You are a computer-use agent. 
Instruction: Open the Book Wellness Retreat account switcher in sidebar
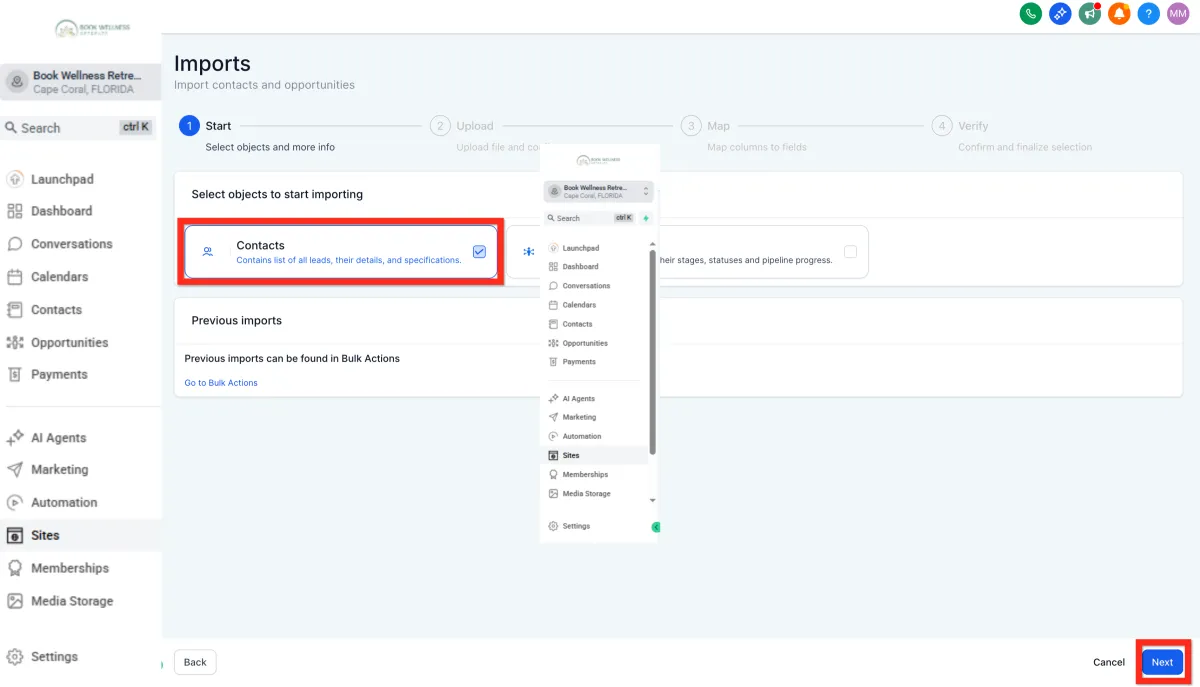tap(80, 82)
